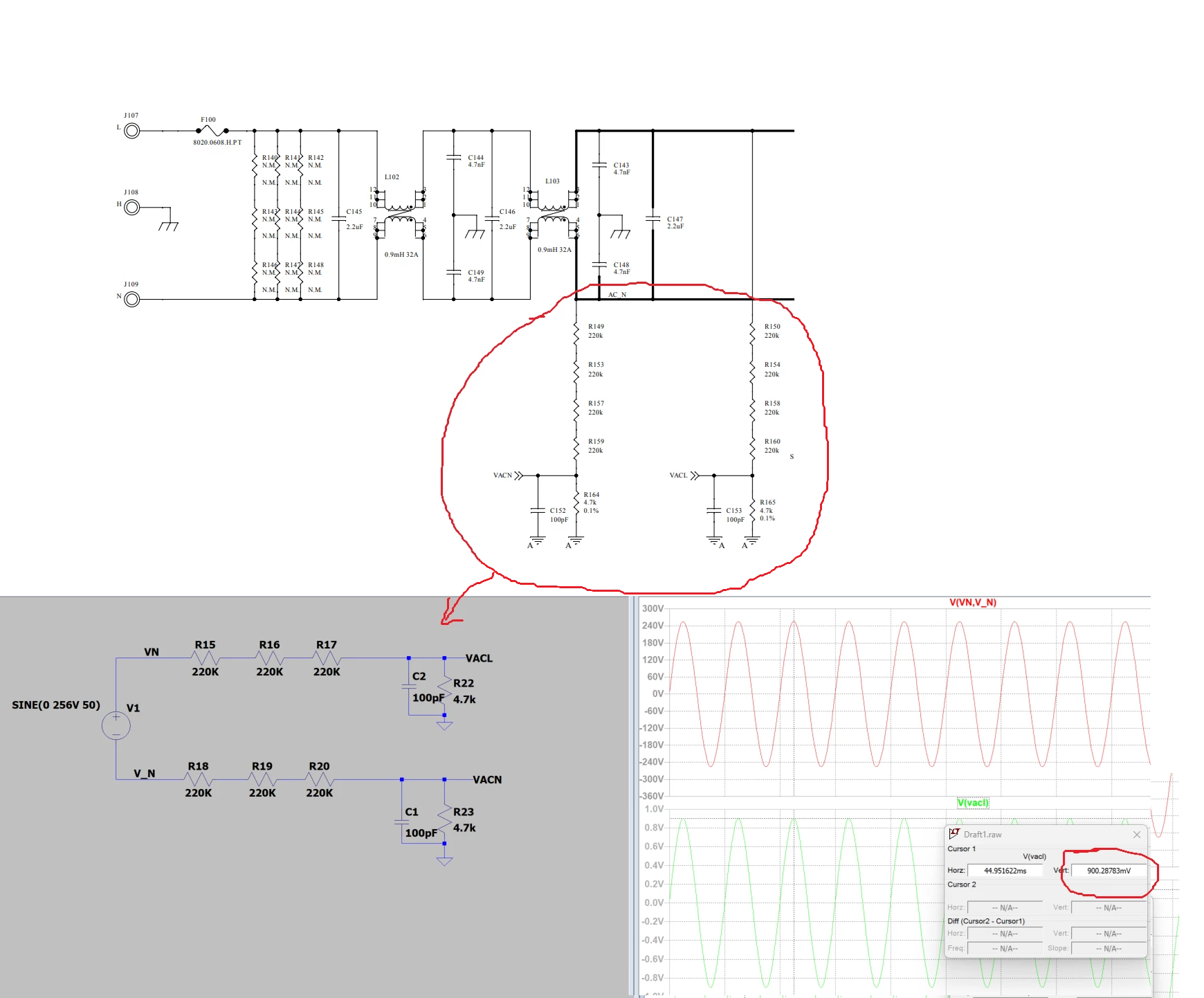This screenshot has width=1204, height=998.
Task: Click the Draft1.raw dialog title text
Action: tap(983, 835)
